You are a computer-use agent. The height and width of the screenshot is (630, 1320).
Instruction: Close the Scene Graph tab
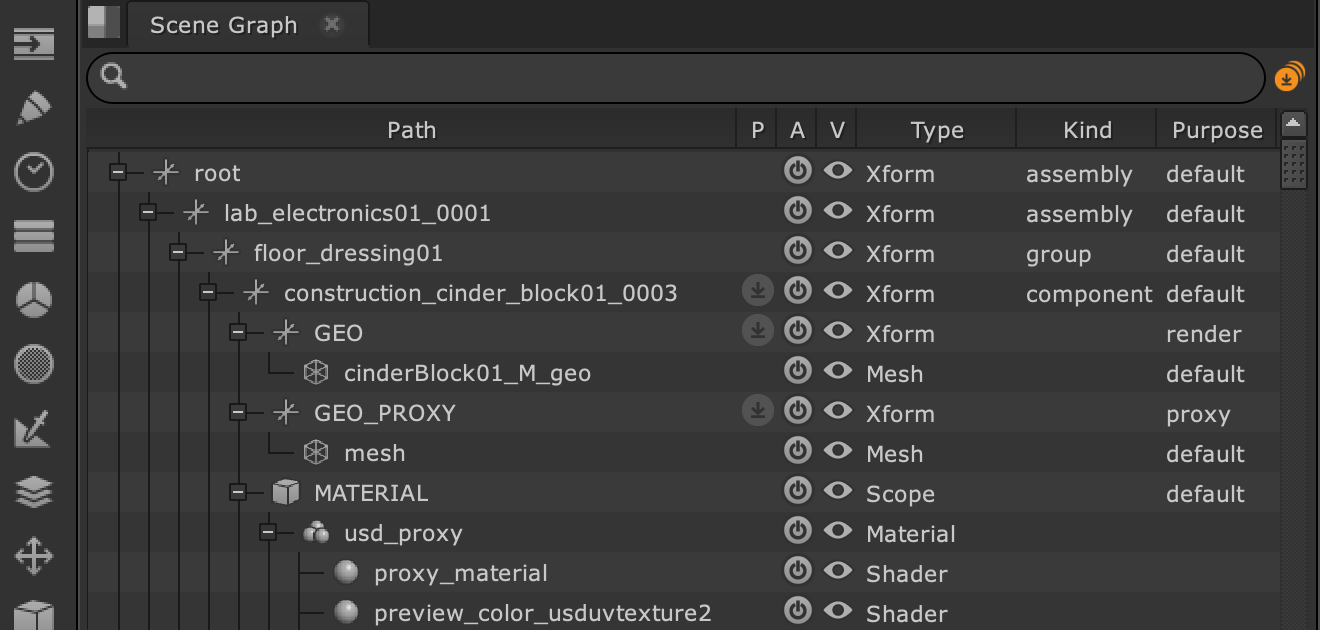coord(333,24)
